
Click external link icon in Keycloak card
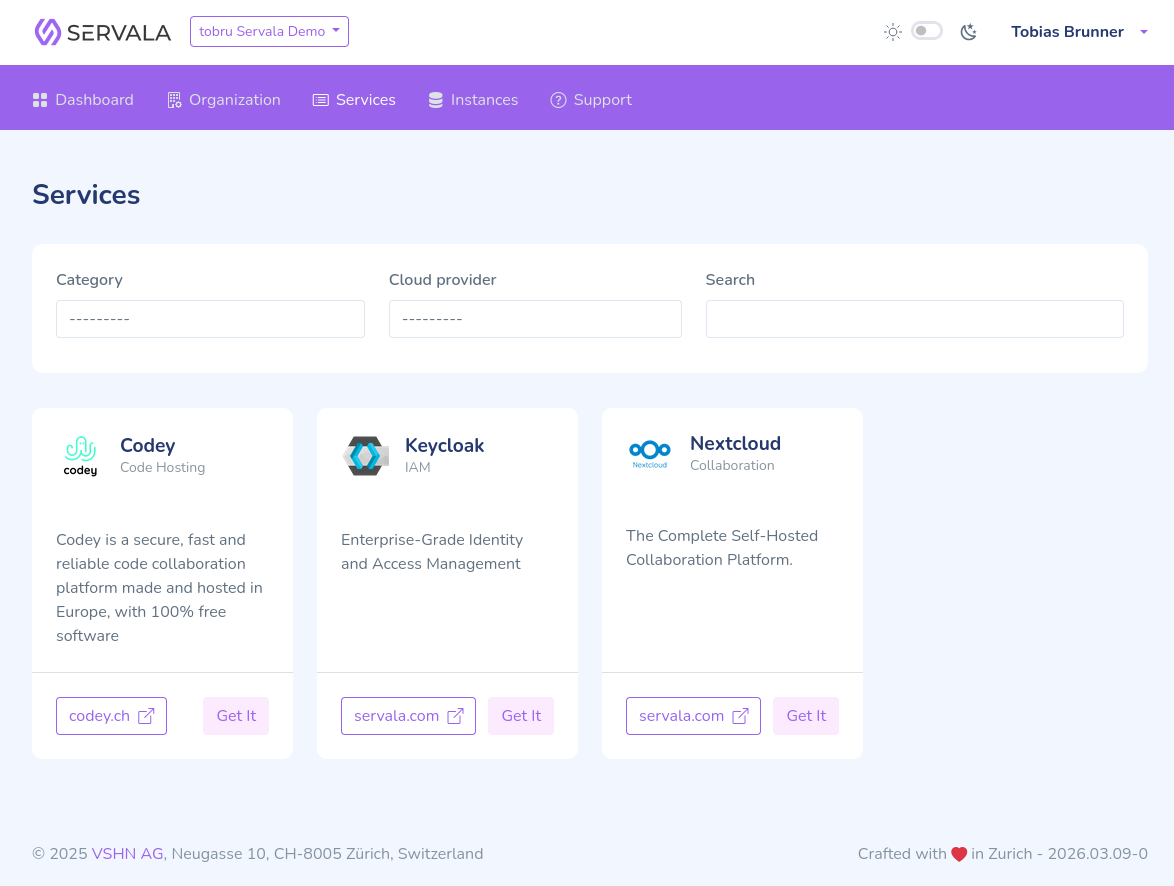[x=455, y=716]
